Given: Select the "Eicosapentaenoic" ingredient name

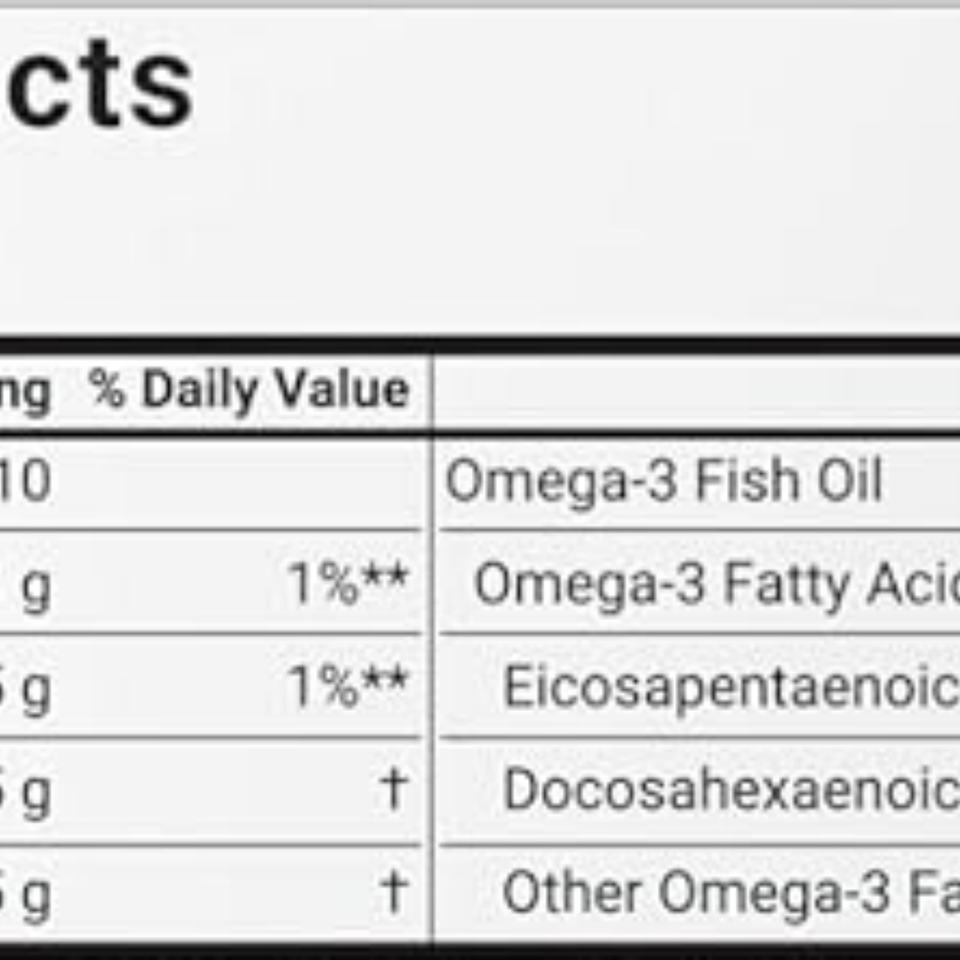Looking at the screenshot, I should click(731, 688).
